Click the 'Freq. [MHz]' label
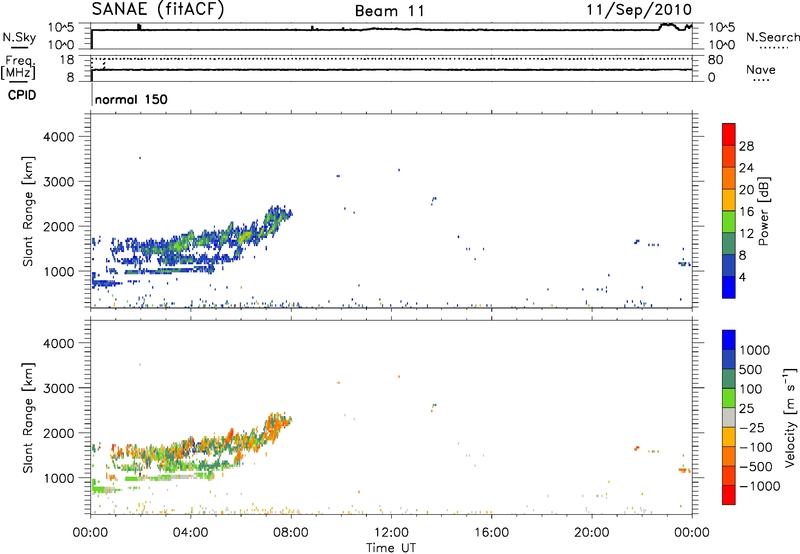Image resolution: width=800 pixels, height=554 pixels. point(18,67)
